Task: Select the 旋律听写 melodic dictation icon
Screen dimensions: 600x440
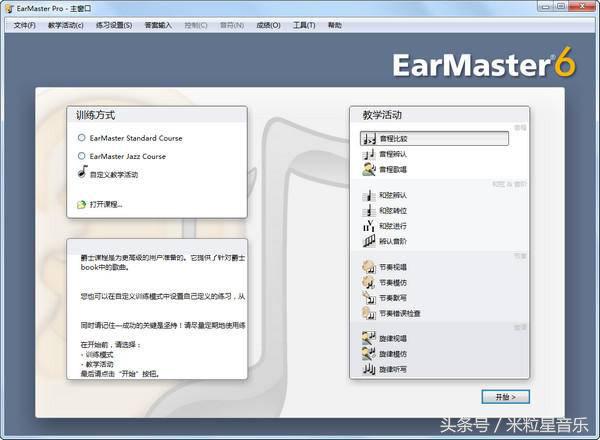Action: (369, 369)
